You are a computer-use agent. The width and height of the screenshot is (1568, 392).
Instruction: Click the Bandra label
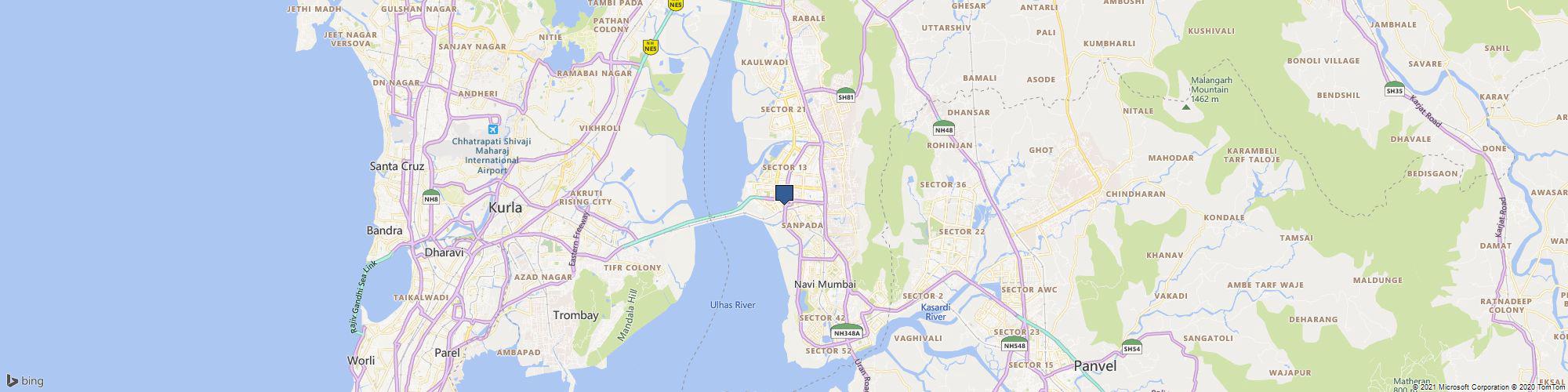point(384,230)
